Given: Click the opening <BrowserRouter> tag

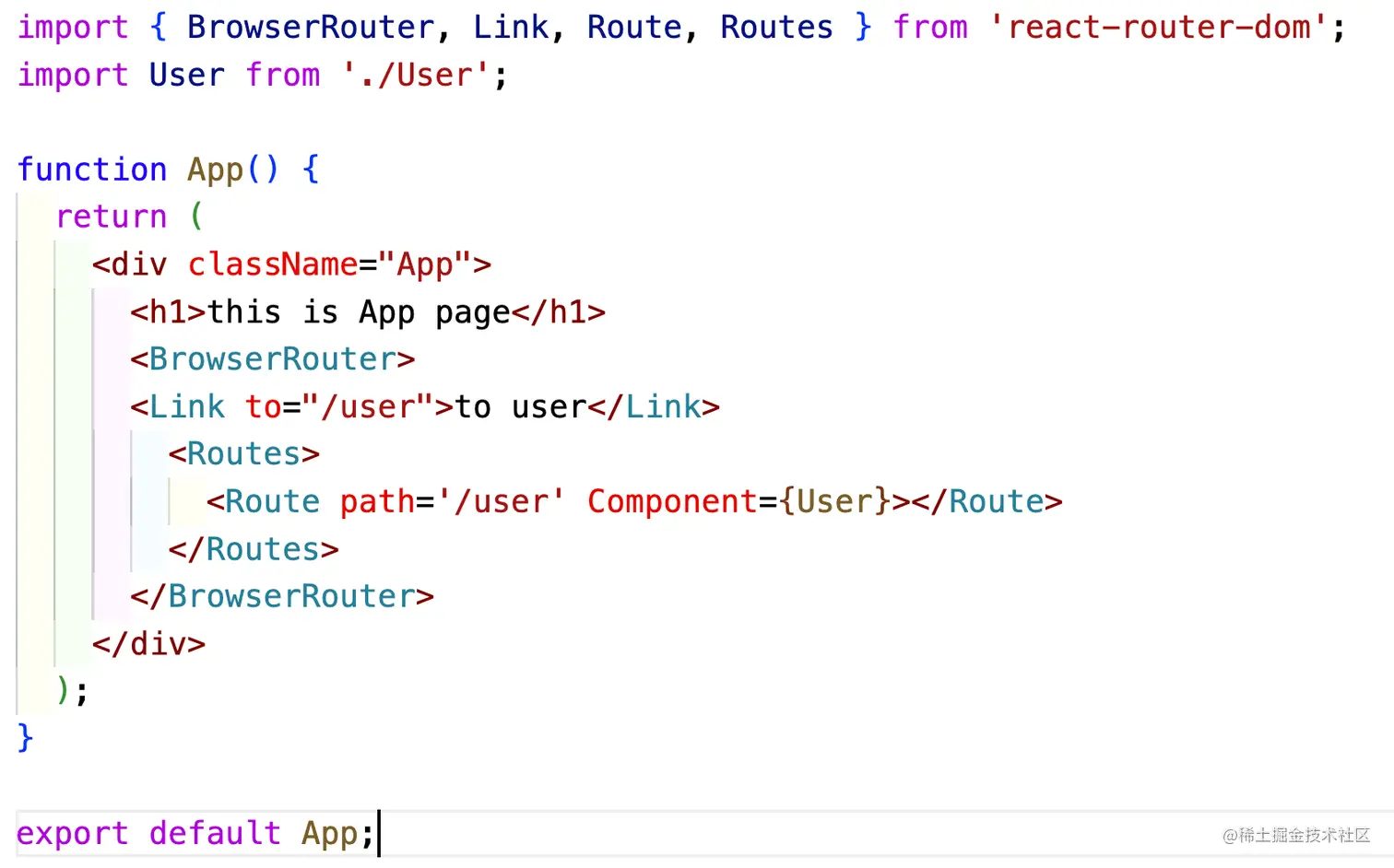Looking at the screenshot, I should [x=273, y=359].
